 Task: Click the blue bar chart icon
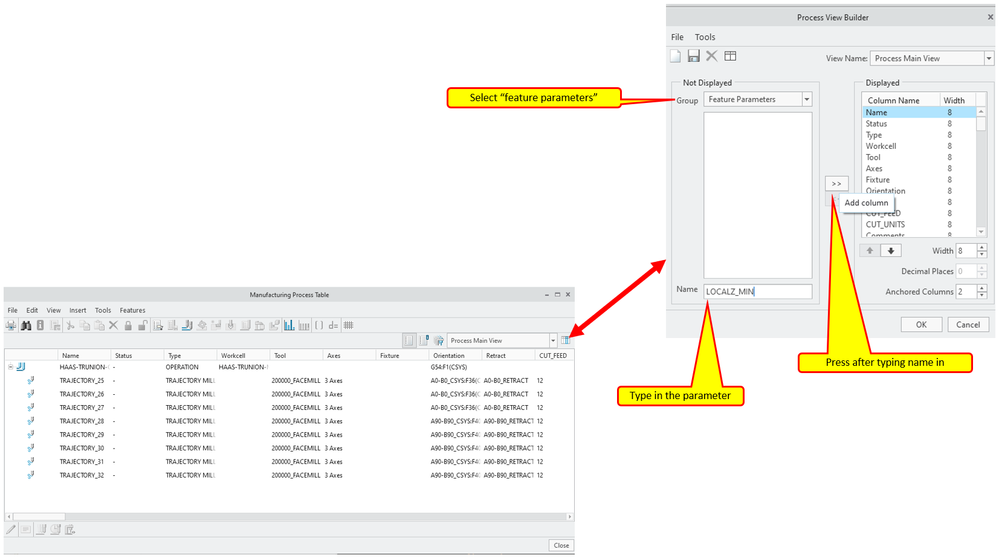289,326
